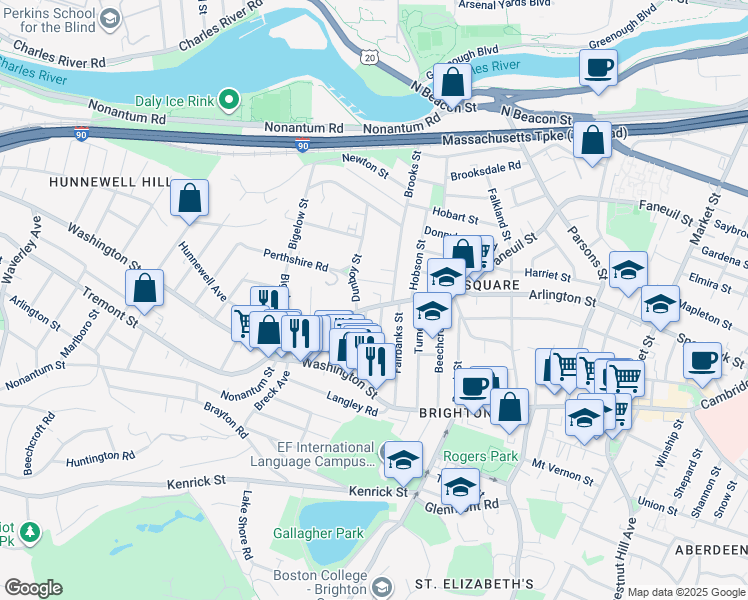The width and height of the screenshot is (748, 600).
Task: Click the Google logo link
Action: pos(33,588)
